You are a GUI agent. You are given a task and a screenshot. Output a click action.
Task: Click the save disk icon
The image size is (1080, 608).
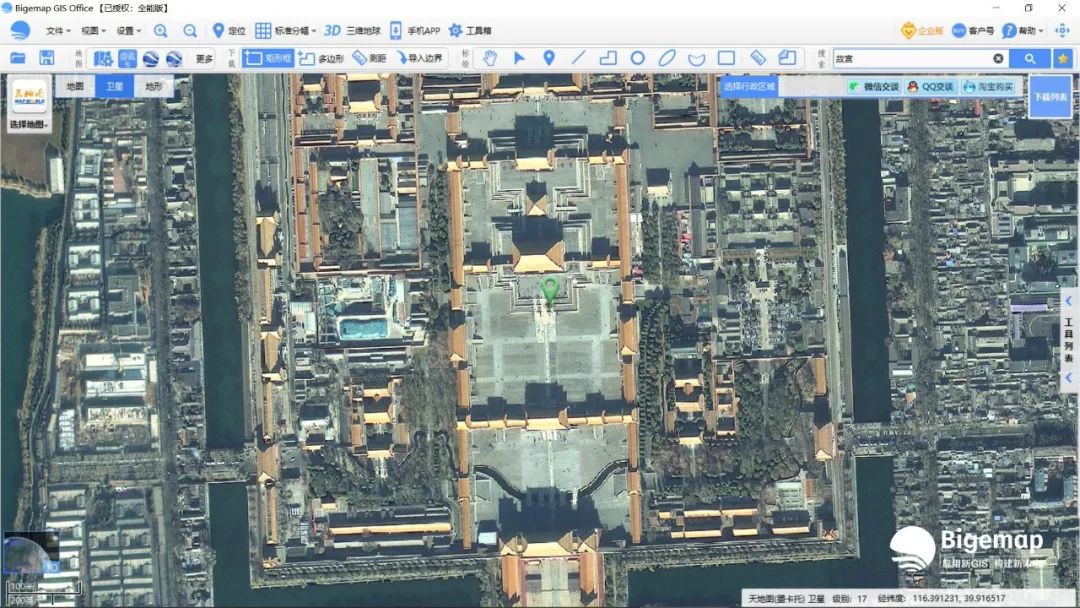pyautogui.click(x=46, y=58)
